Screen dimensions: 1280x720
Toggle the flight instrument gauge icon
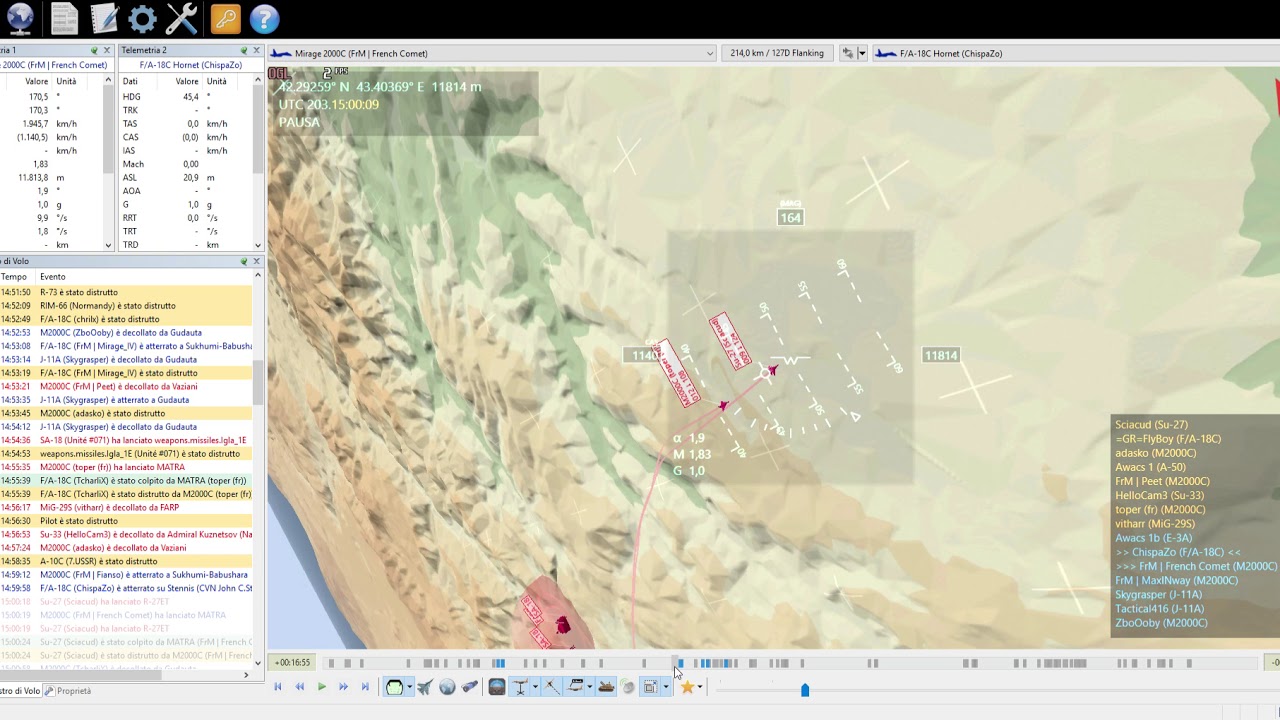click(497, 687)
